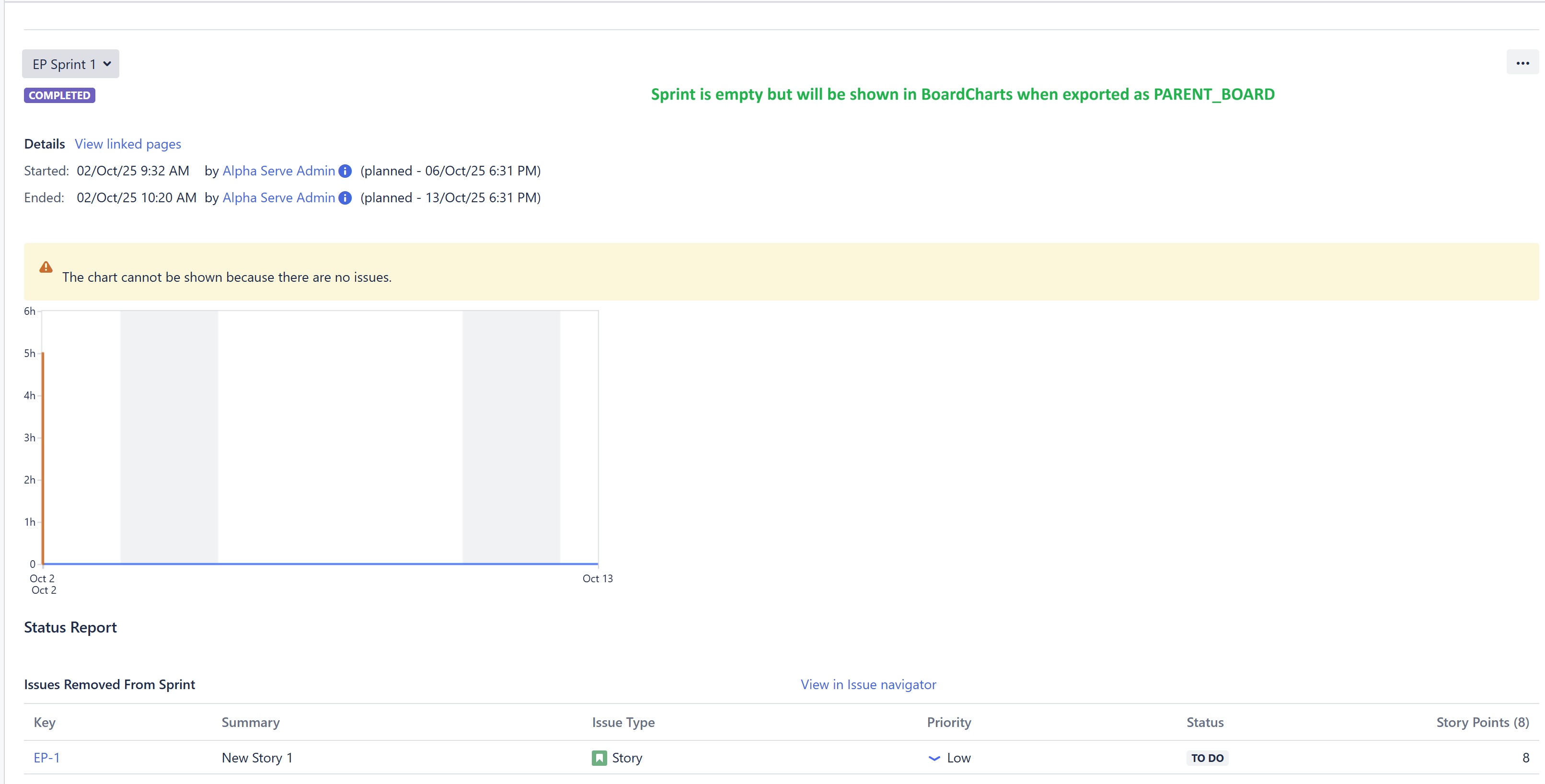Screen dimensions: 1545x784
Task: Click the TO DO status lozenge
Action: coord(1207,758)
